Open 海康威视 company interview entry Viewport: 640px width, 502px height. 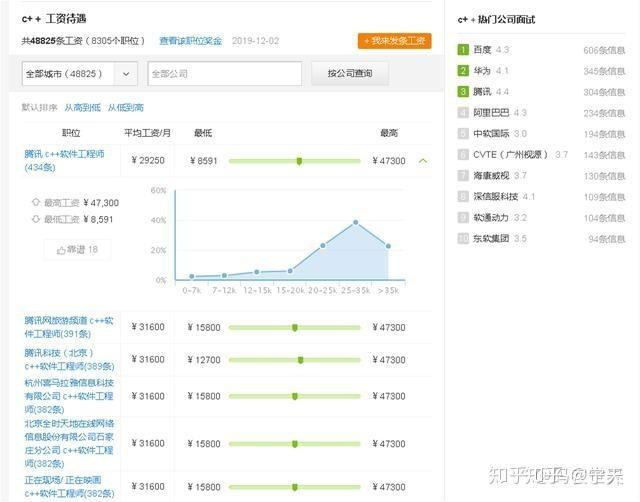tap(491, 175)
